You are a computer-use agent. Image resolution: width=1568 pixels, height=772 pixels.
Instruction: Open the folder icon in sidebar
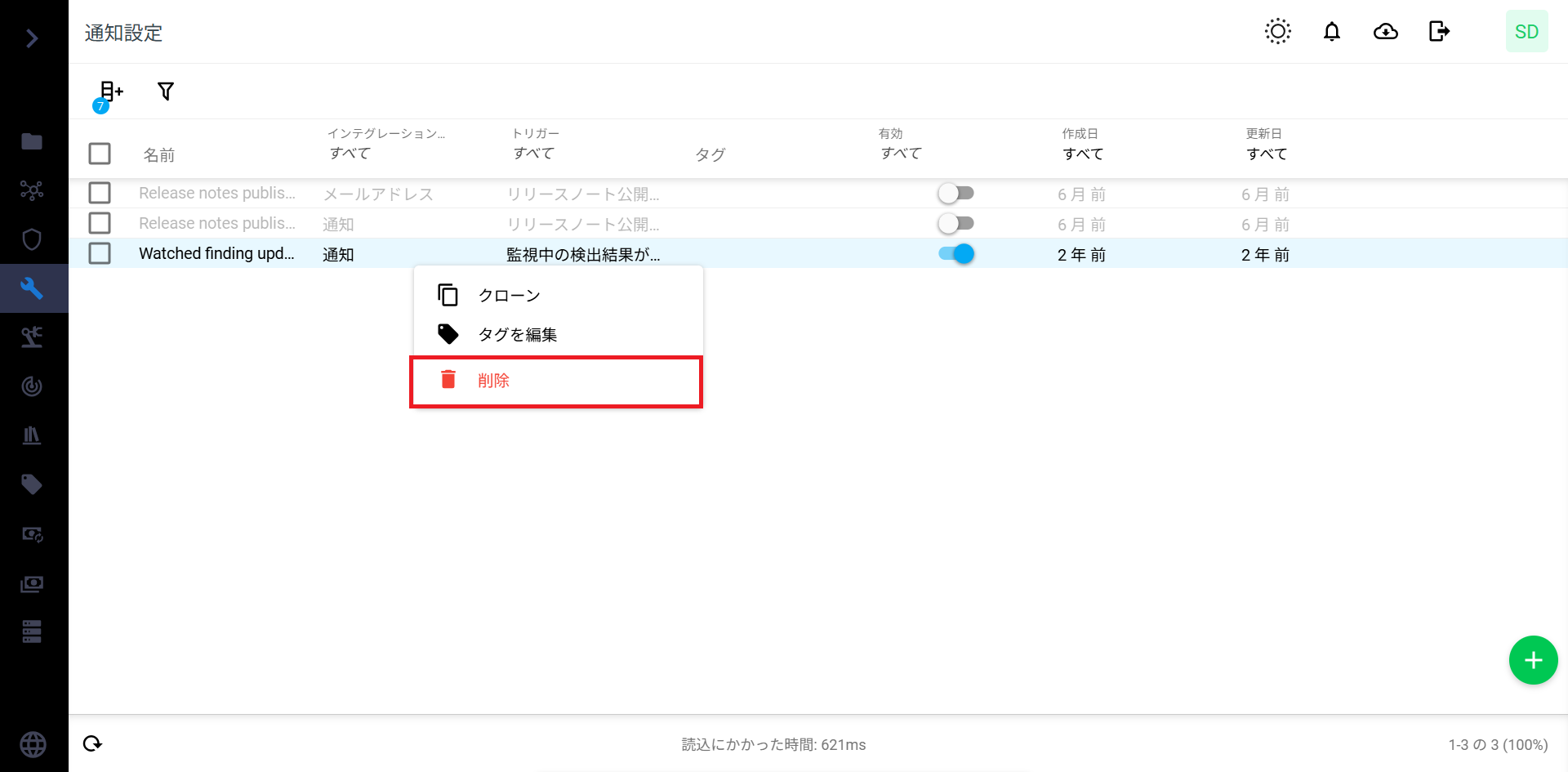[32, 141]
